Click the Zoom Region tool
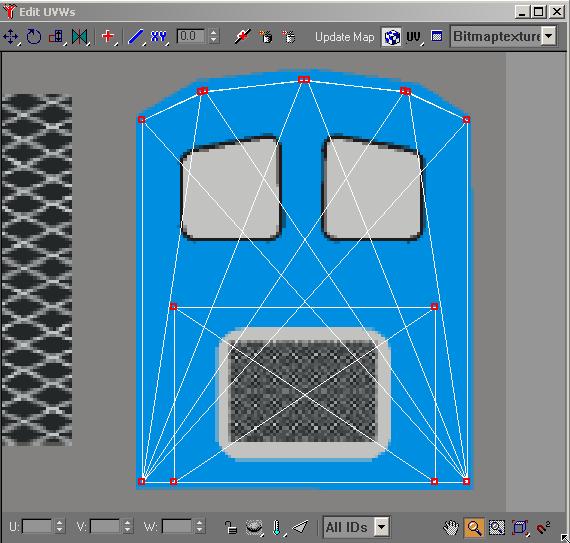This screenshot has height=543, width=570. tap(497, 527)
